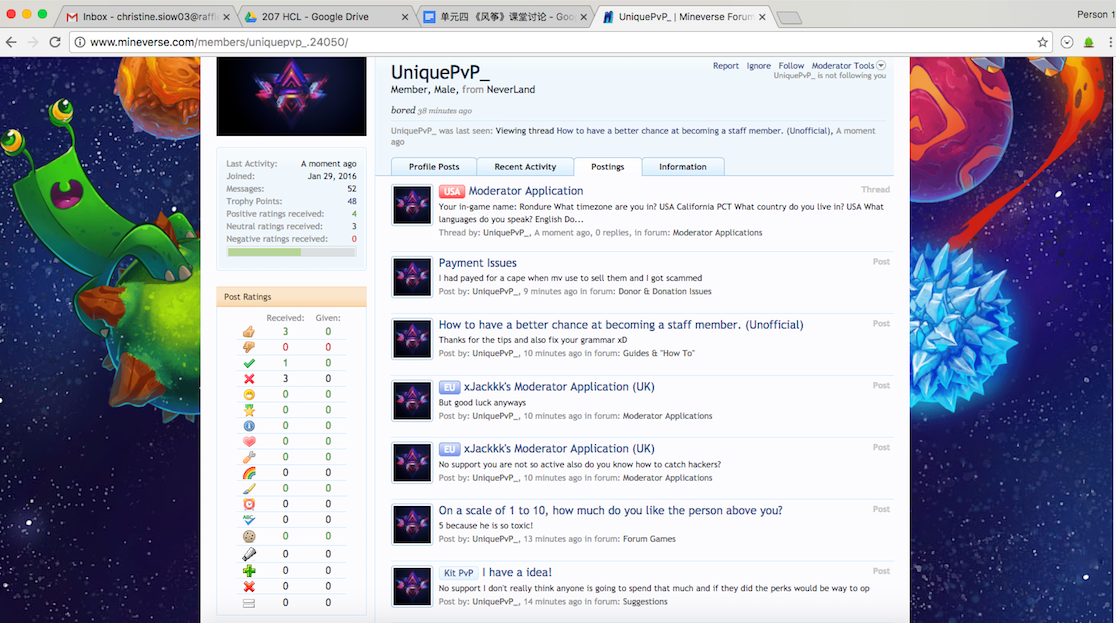Click the USA prefix tag on Moderator Application
The width and height of the screenshot is (1116, 623).
451,191
